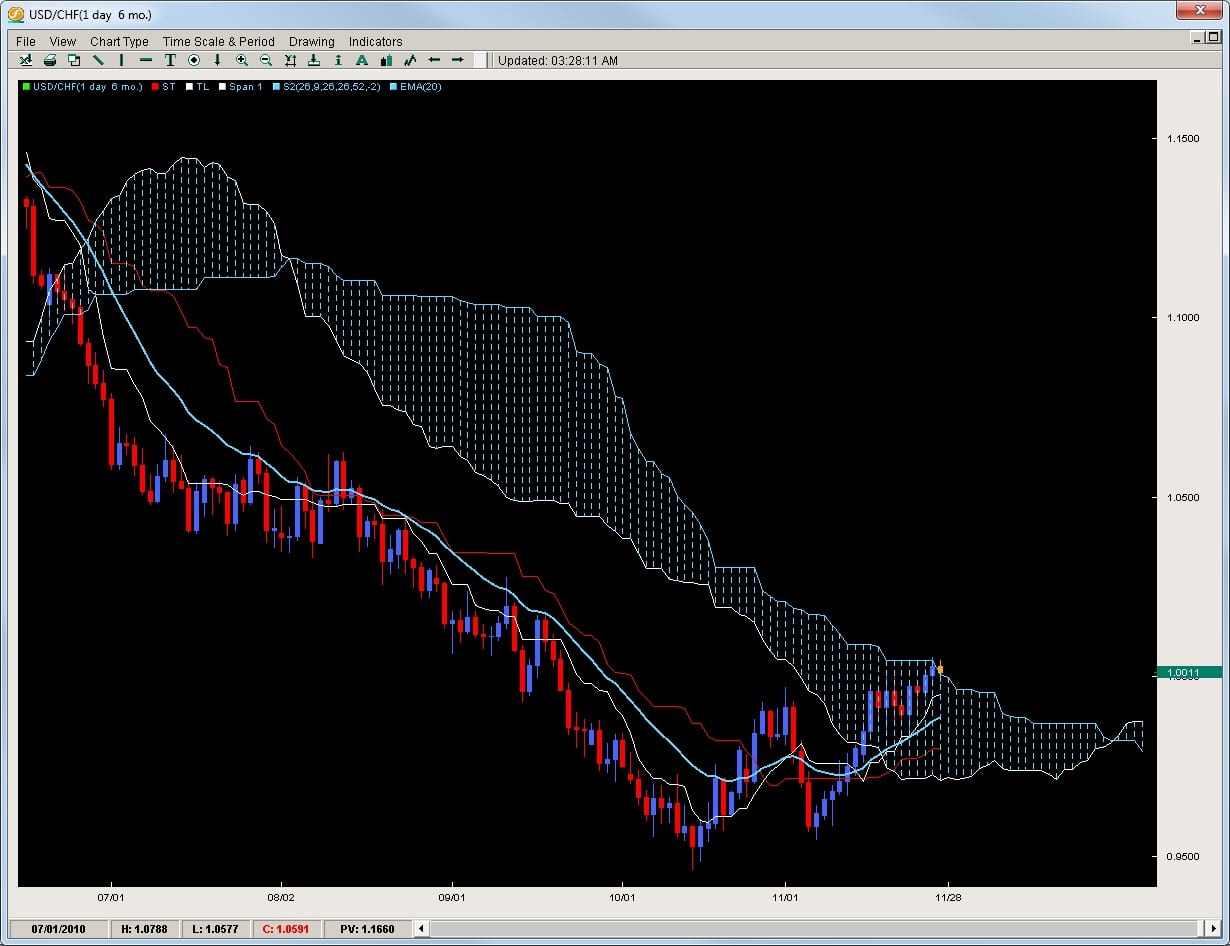
Task: Click the export to spreadsheet toolbar icon
Action: (x=27, y=60)
